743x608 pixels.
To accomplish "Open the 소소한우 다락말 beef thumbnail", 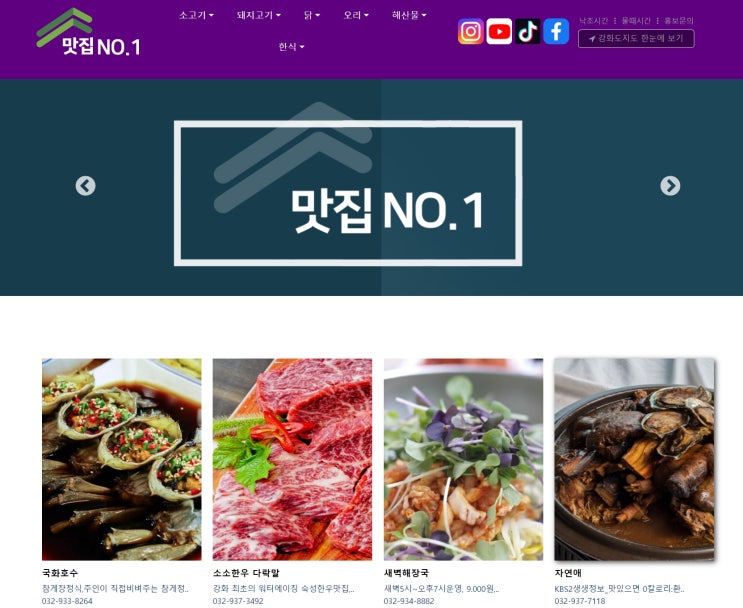I will click(x=292, y=459).
